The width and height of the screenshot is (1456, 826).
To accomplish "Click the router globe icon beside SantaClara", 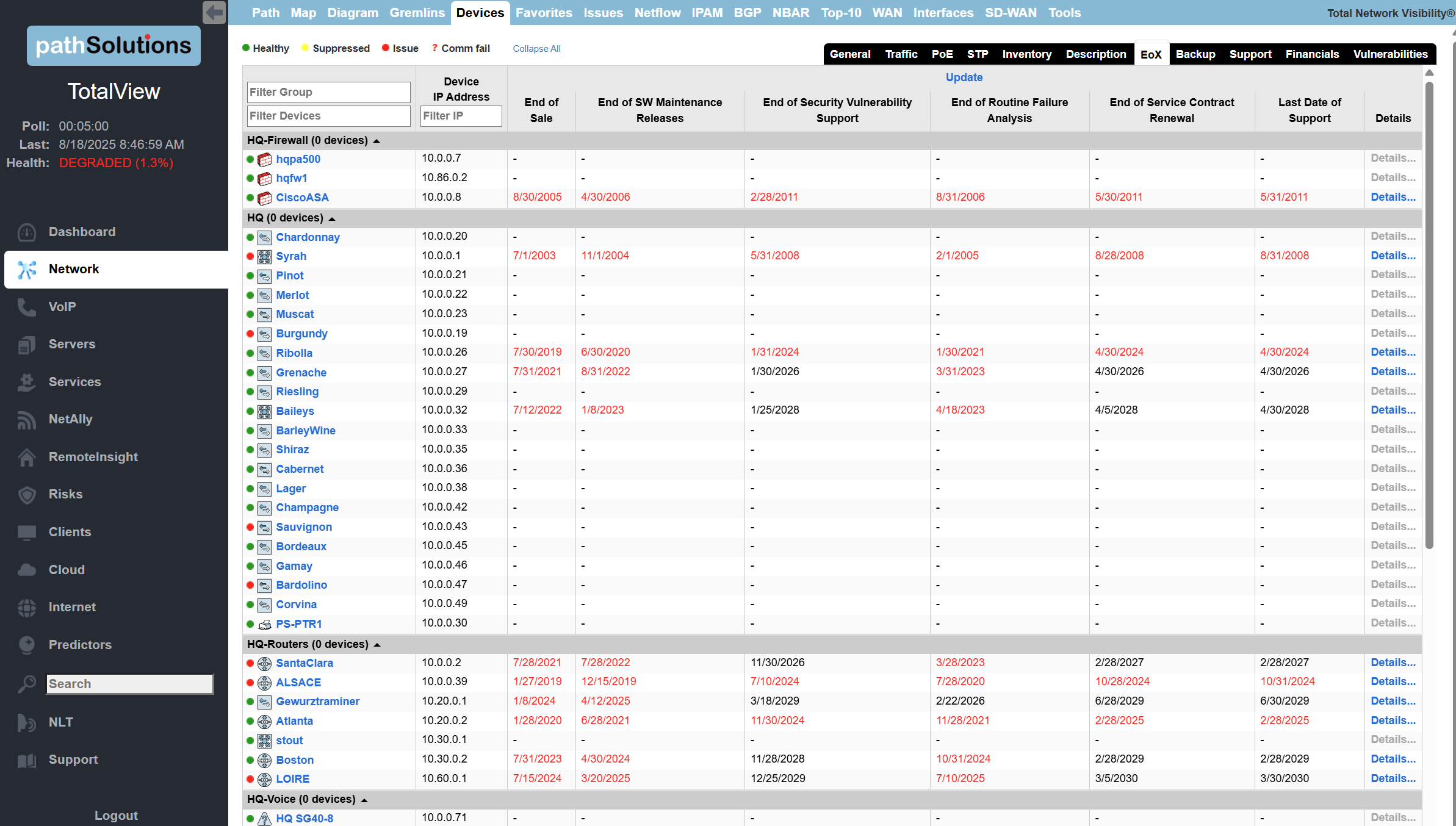I will 264,663.
